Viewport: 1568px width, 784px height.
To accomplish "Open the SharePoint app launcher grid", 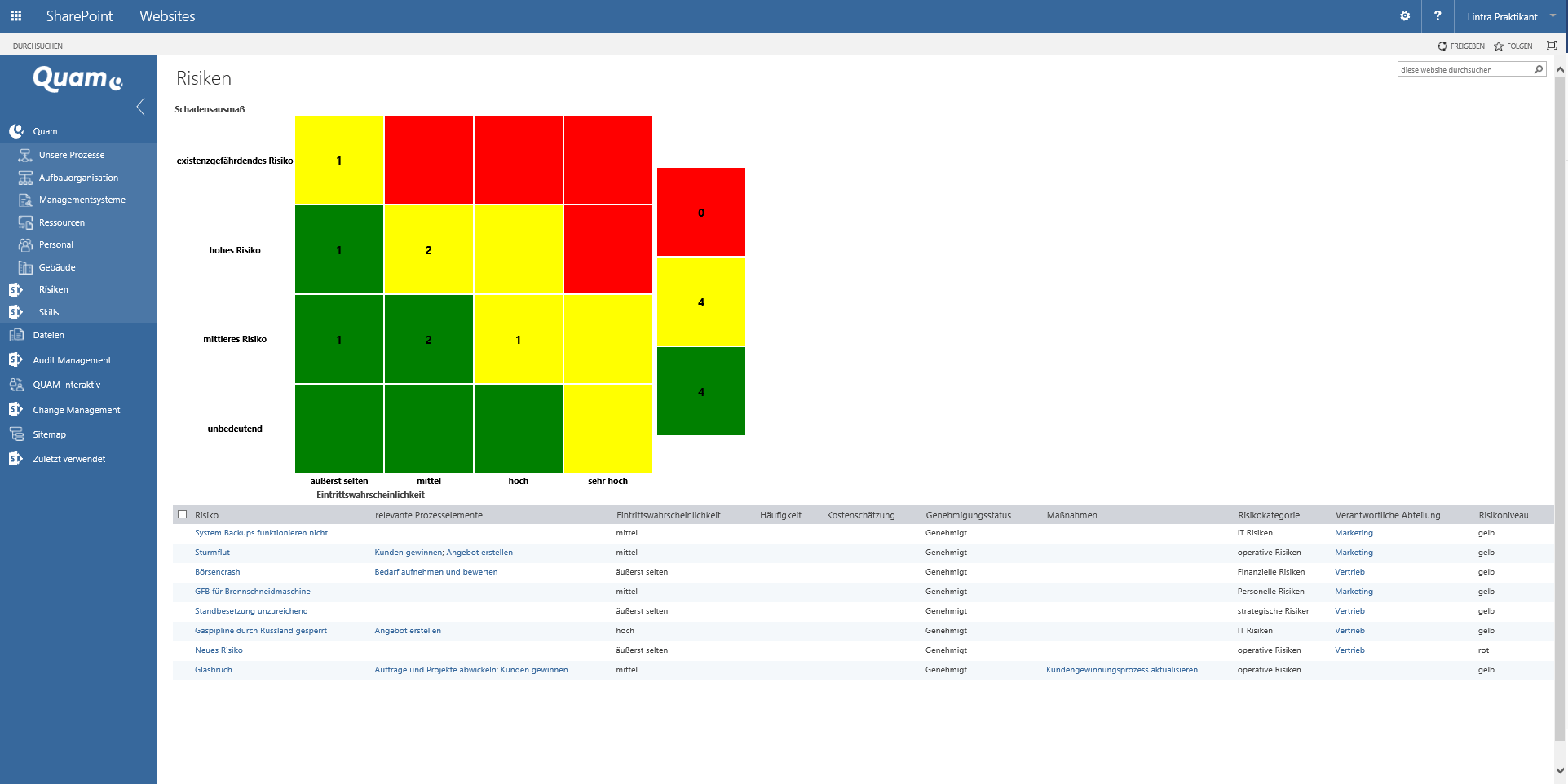I will coord(15,16).
